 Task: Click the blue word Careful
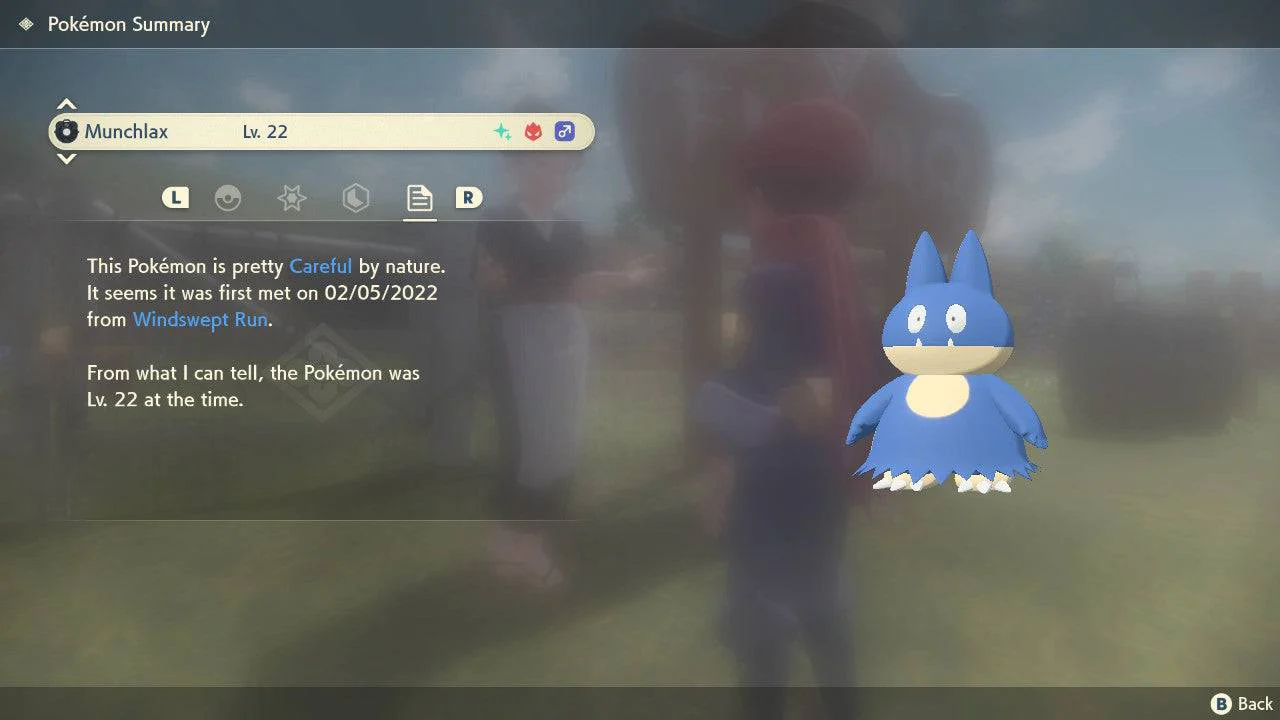(321, 266)
